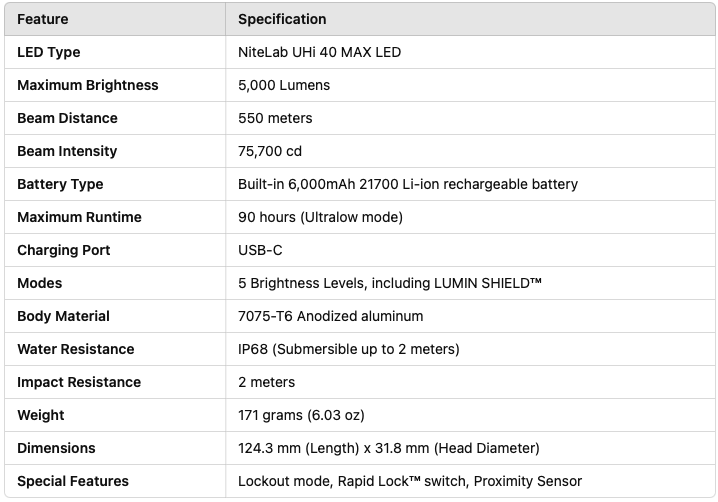Select the Beam Distance label
The image size is (718, 502).
coord(67,118)
